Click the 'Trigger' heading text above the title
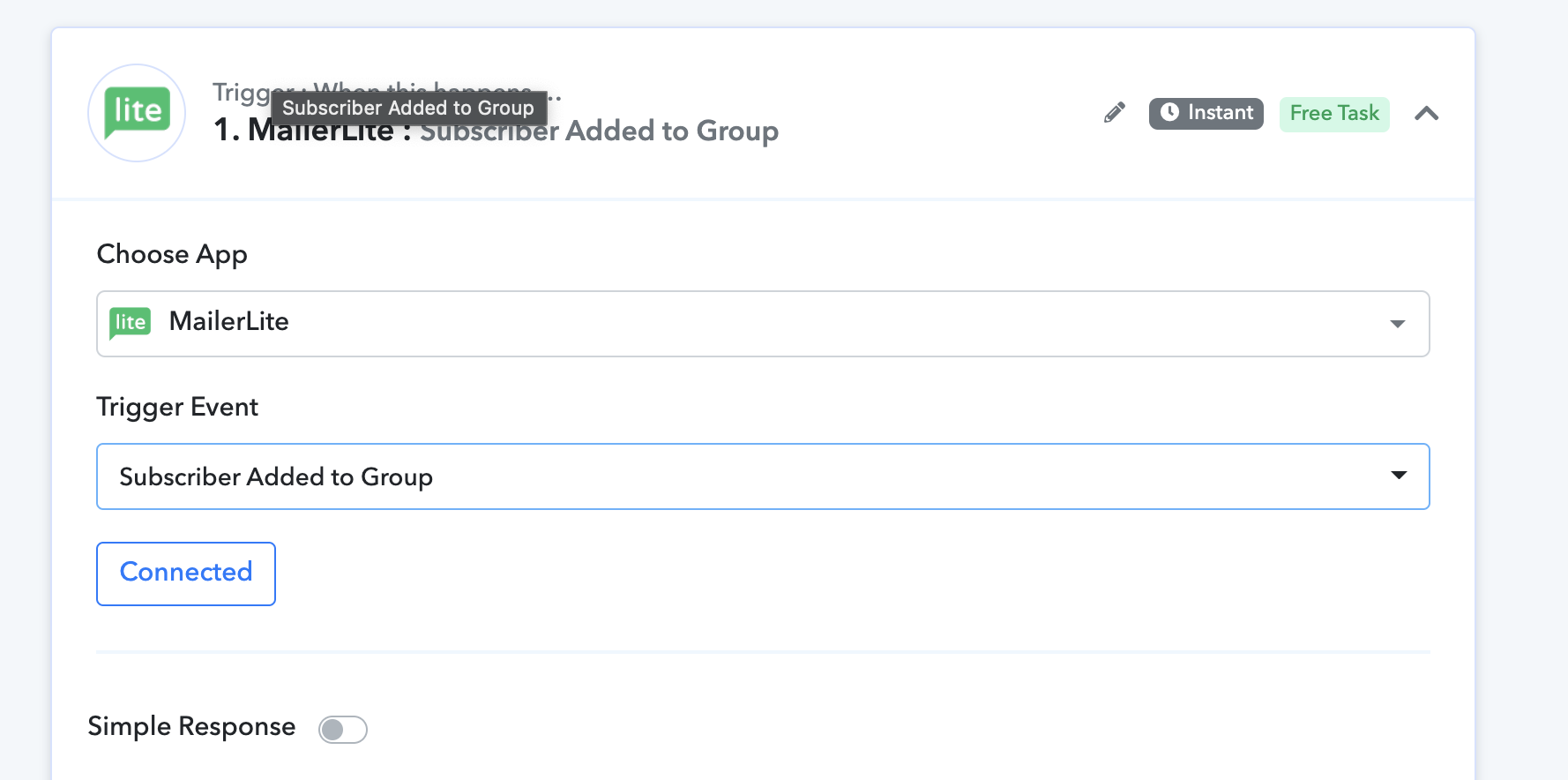The height and width of the screenshot is (780, 1568). point(242,92)
